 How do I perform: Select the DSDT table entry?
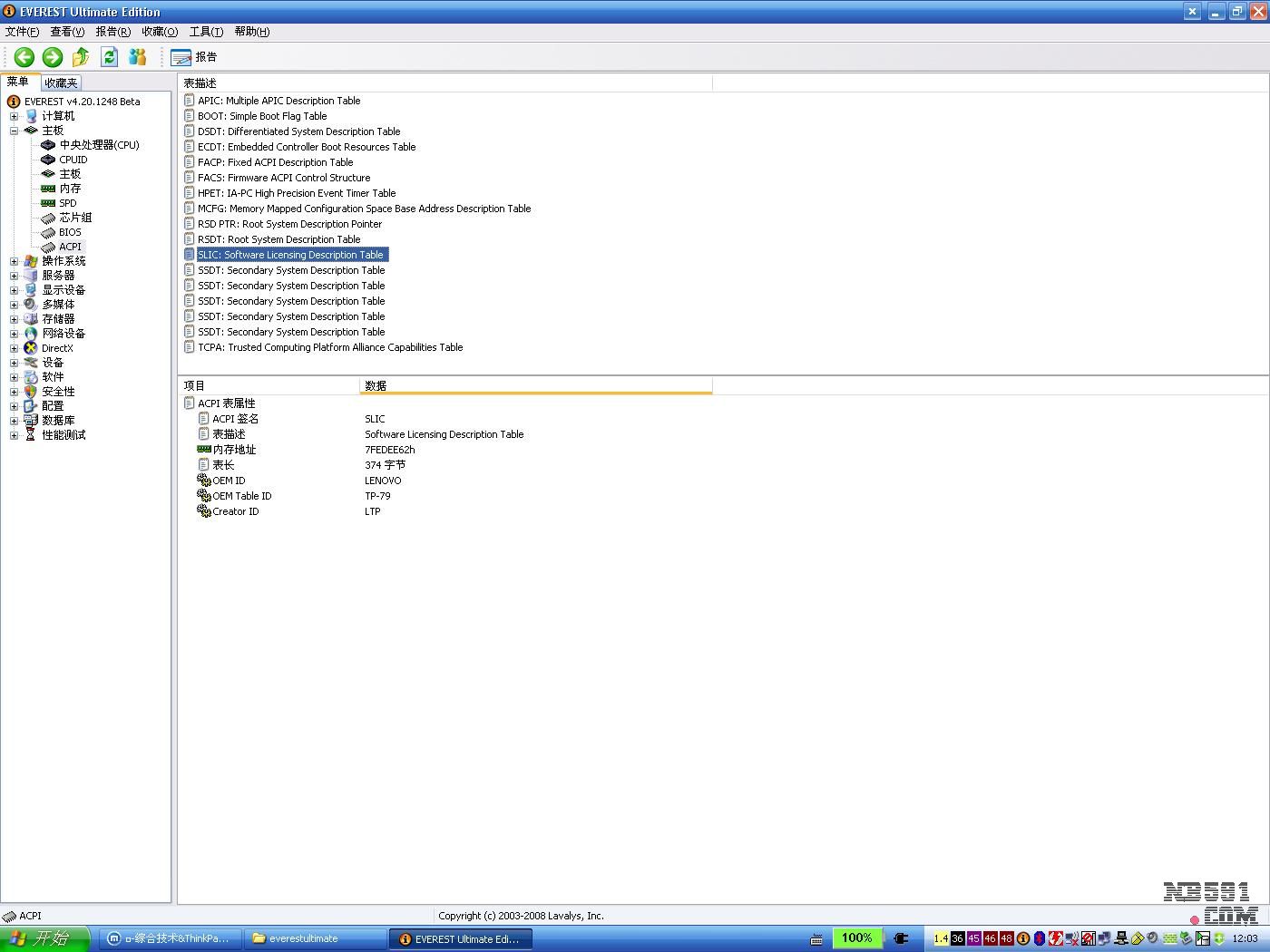298,131
